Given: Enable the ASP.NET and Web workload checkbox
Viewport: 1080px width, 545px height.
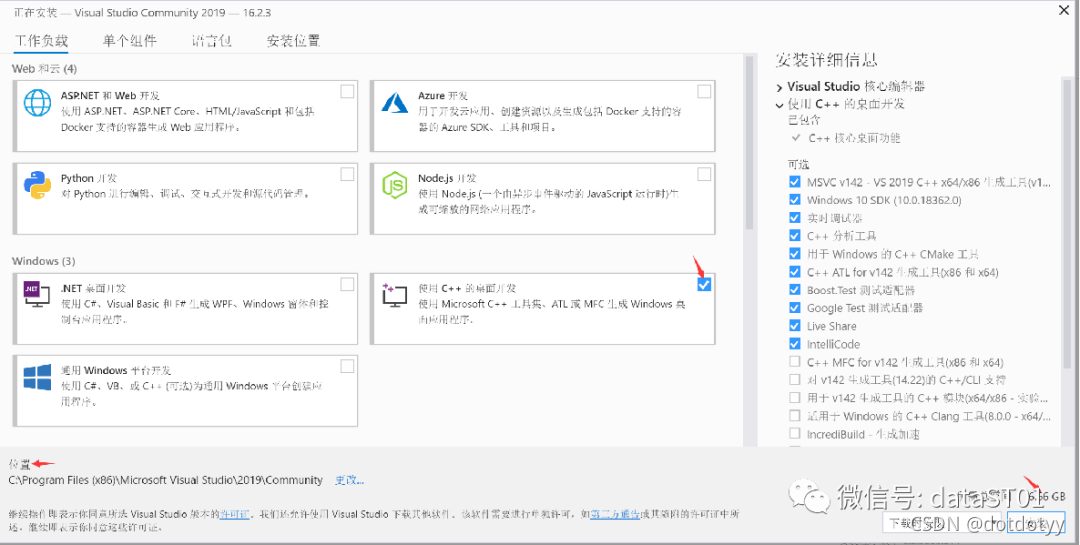Looking at the screenshot, I should (x=347, y=92).
